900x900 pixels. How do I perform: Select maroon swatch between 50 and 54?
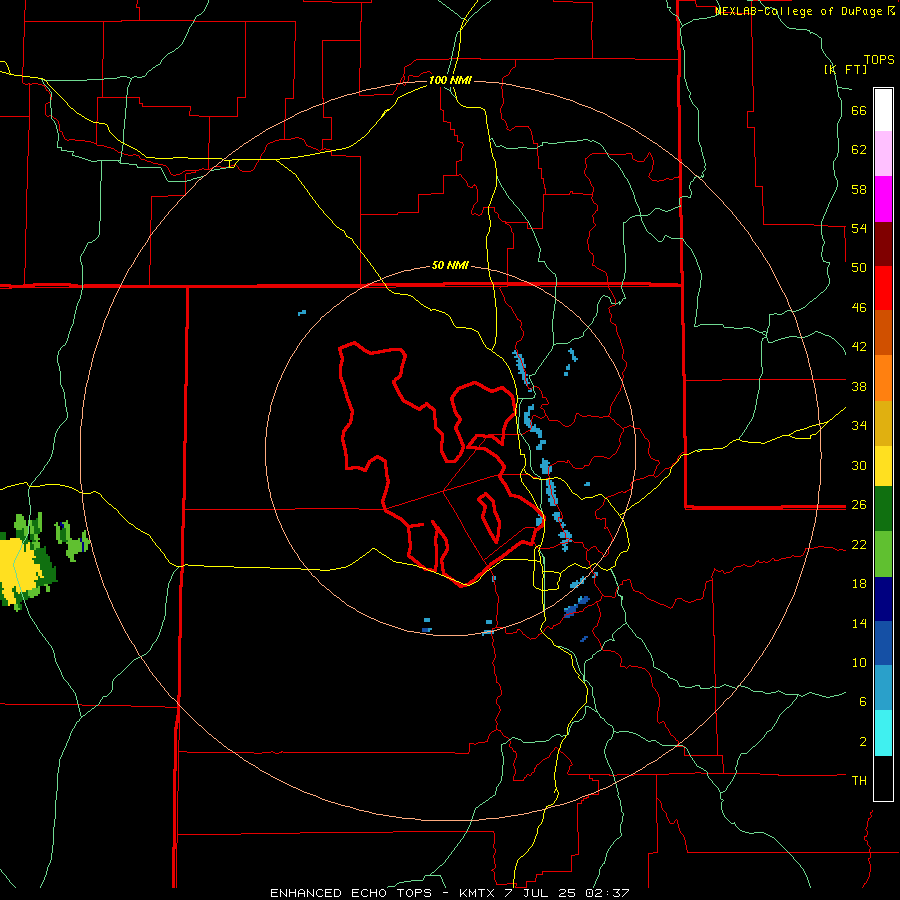[883, 244]
